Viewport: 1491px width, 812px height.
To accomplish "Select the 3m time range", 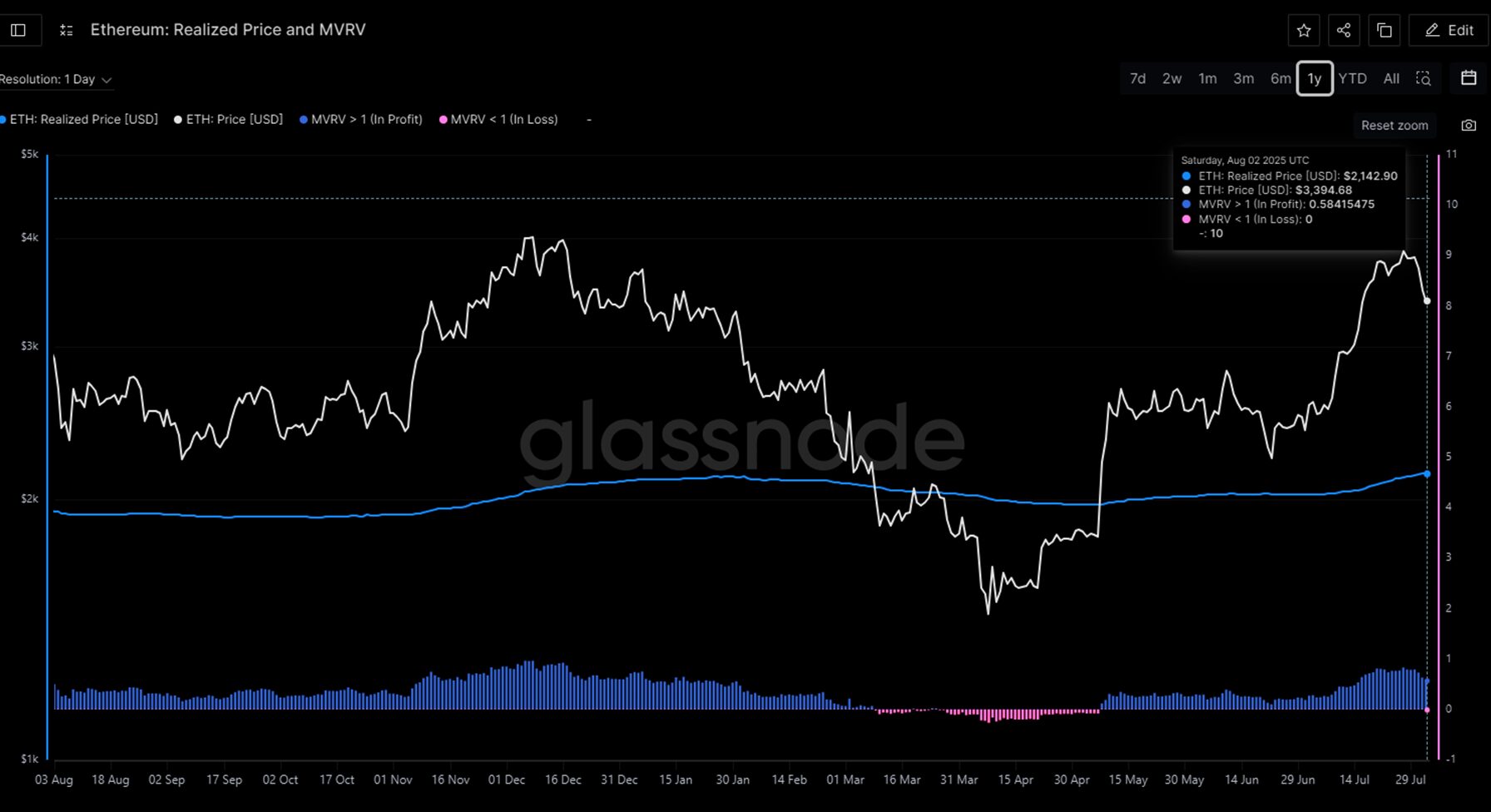I will [x=1243, y=78].
